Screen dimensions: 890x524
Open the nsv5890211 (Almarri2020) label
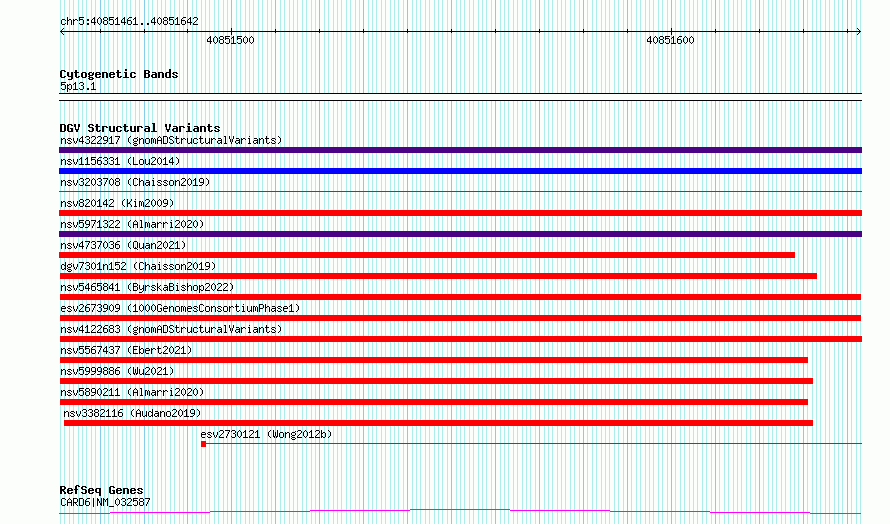(132, 392)
